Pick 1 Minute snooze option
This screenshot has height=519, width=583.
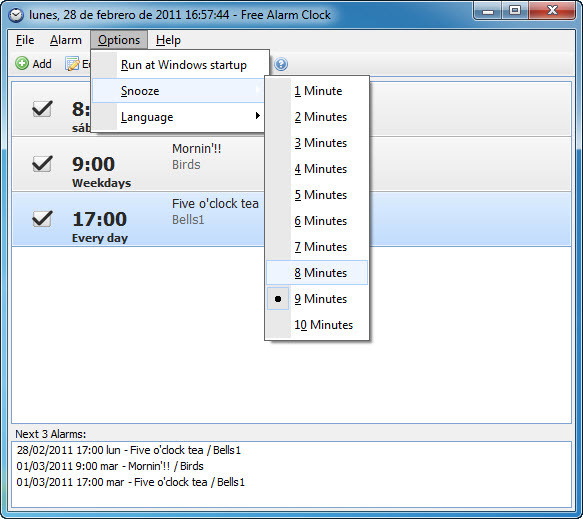click(317, 91)
